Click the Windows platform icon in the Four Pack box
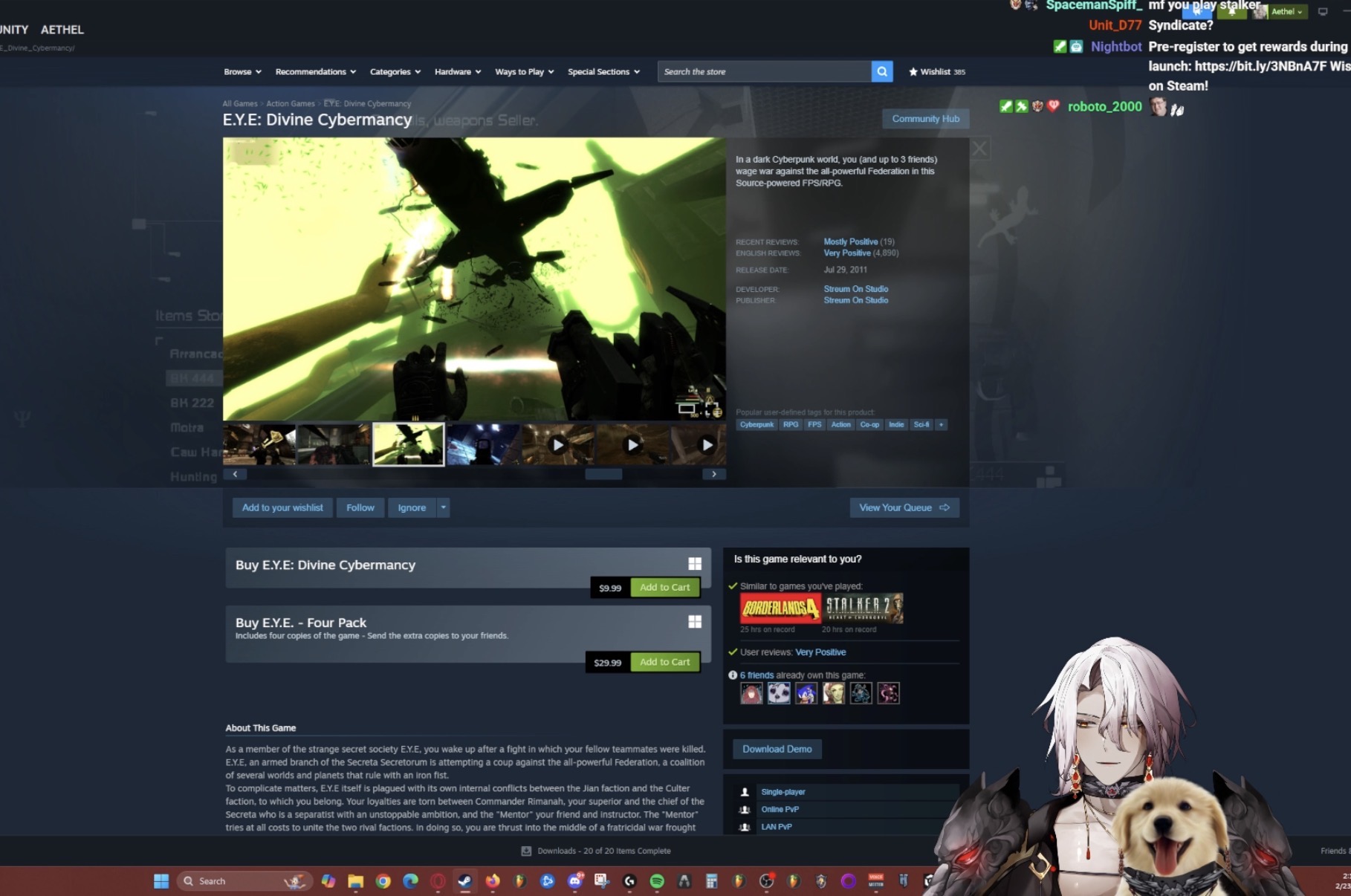 coord(695,621)
